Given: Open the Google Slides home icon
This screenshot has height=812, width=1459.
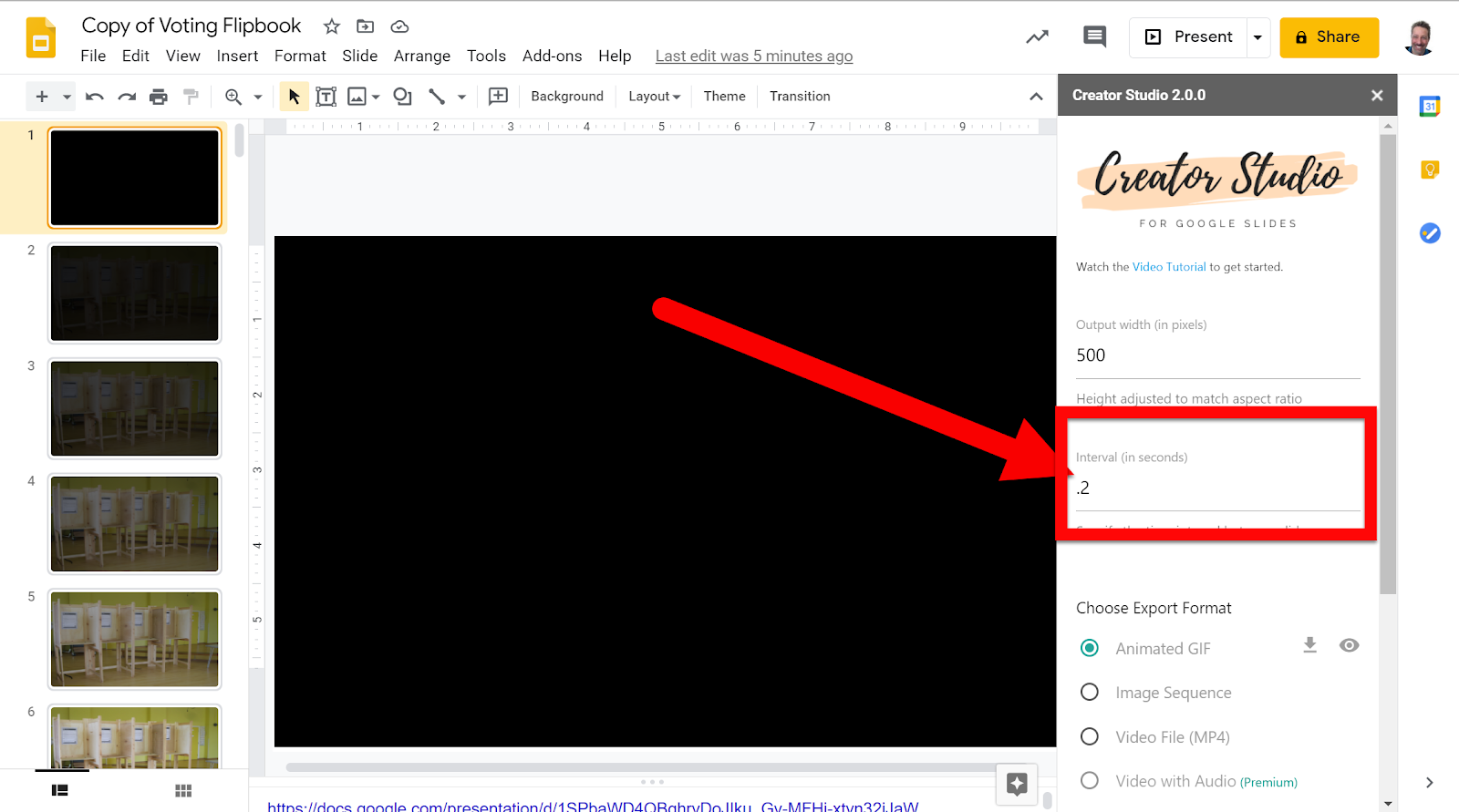Looking at the screenshot, I should point(41,38).
